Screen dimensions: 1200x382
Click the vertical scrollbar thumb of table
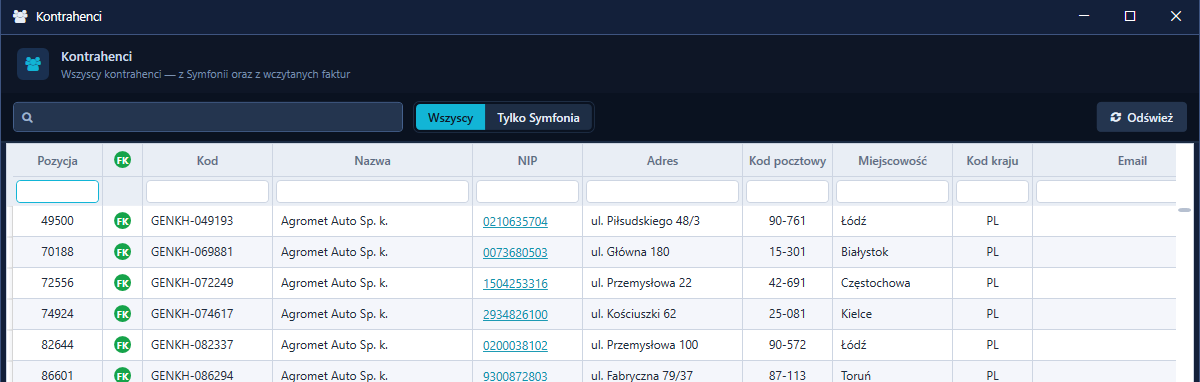coord(1184,211)
